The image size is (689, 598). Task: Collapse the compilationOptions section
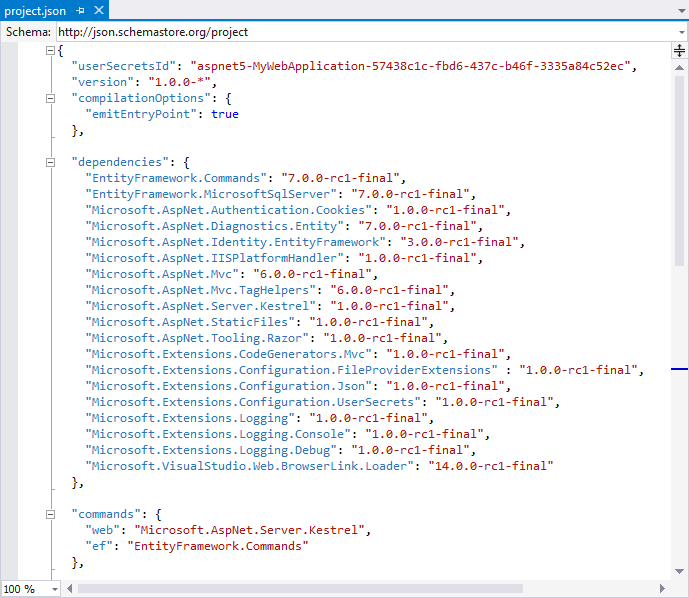coord(50,98)
